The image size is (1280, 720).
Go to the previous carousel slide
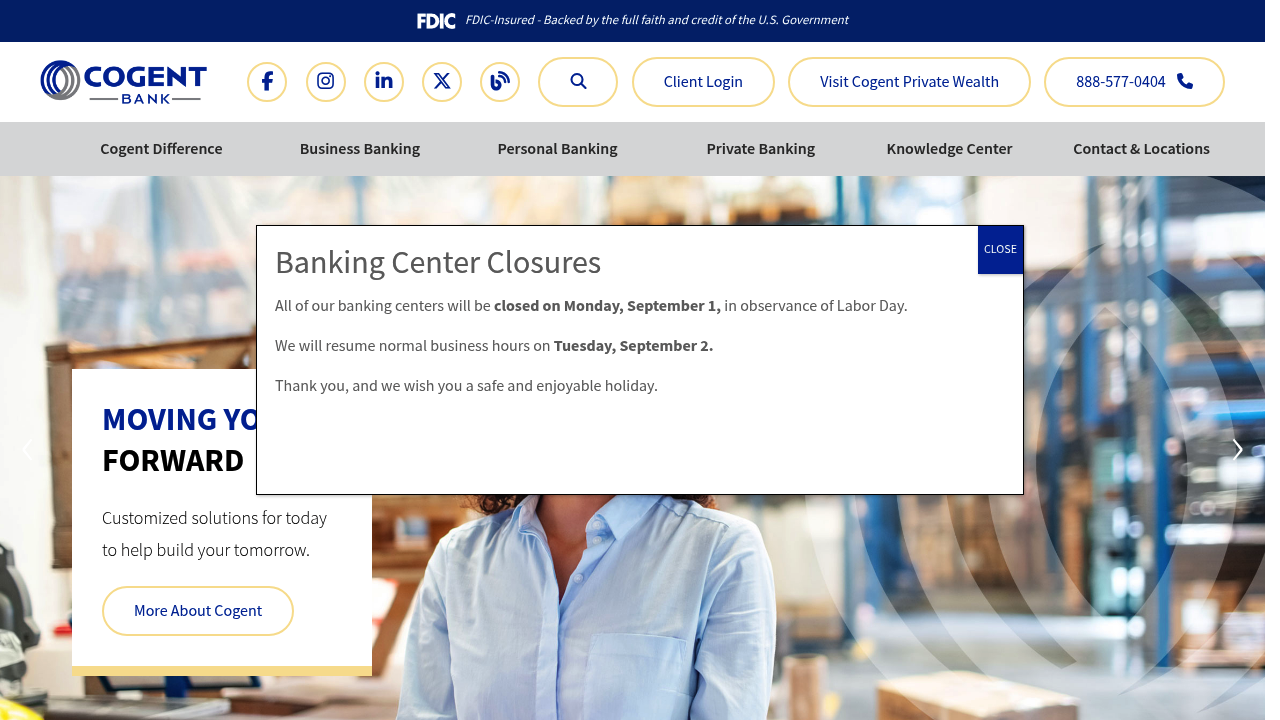point(27,450)
